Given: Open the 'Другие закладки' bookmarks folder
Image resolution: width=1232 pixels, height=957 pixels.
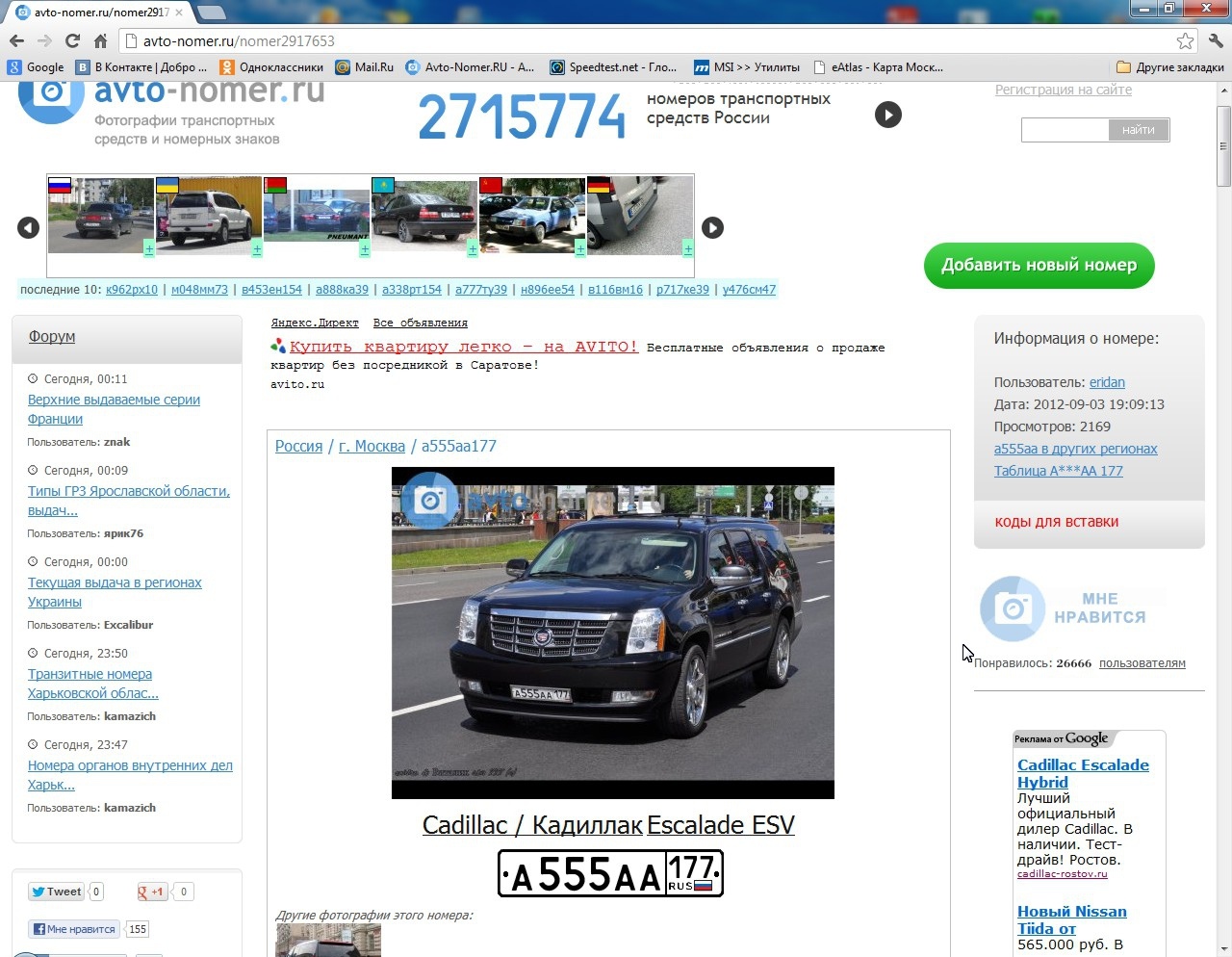Looking at the screenshot, I should coord(1169,67).
